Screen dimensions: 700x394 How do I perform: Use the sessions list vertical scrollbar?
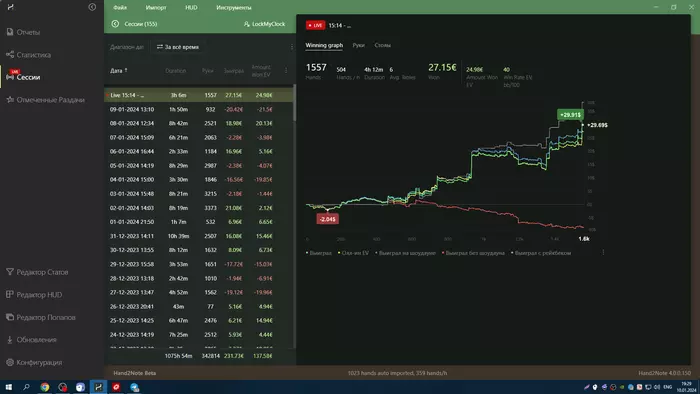(x=294, y=104)
